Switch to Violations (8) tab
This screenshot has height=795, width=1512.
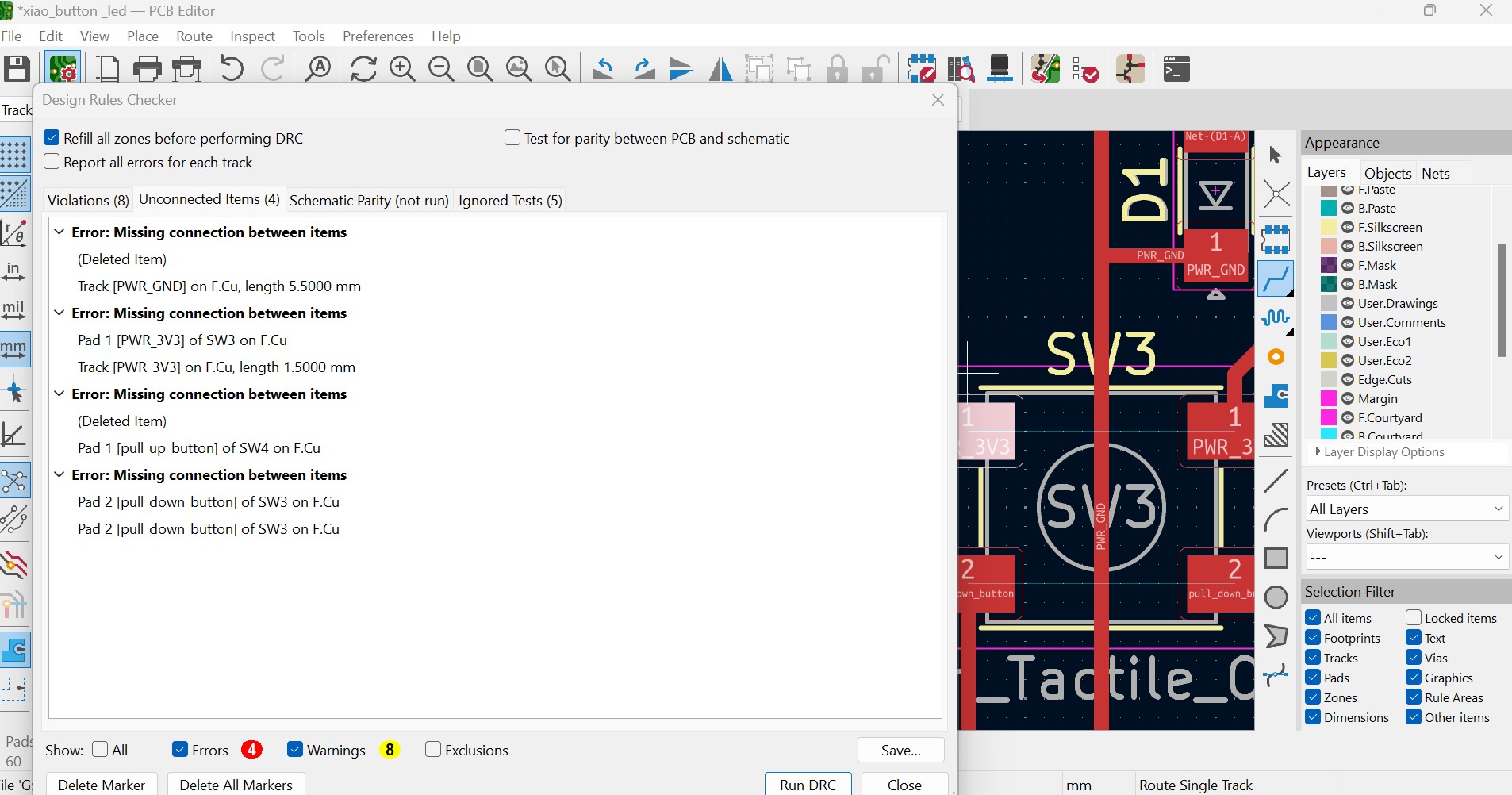click(88, 201)
